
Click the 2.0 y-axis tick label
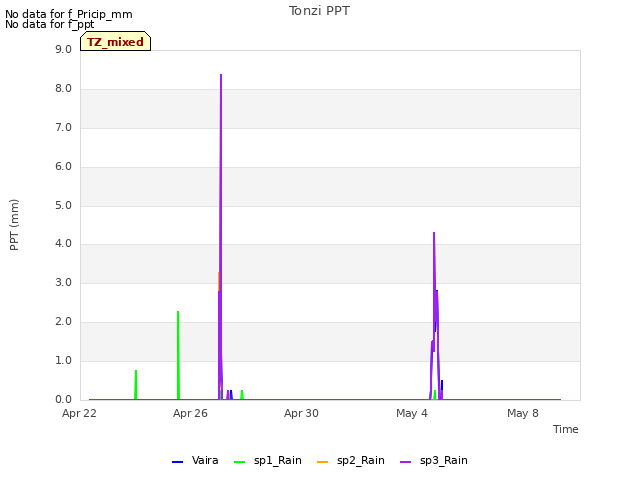point(63,322)
